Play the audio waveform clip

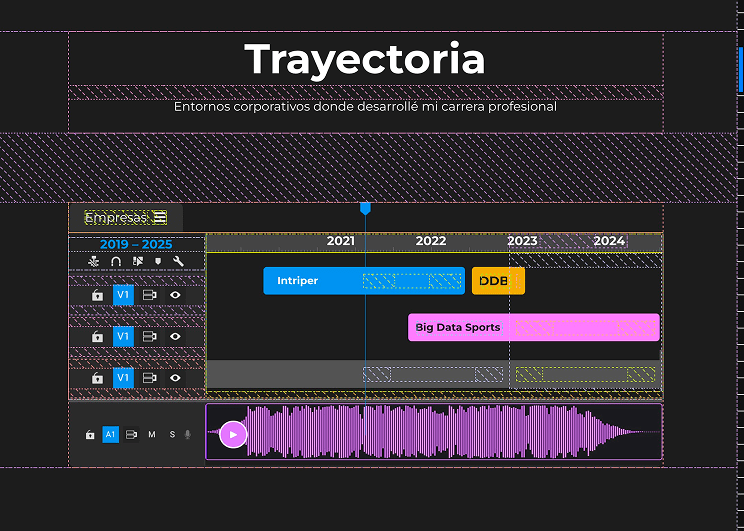pos(233,434)
